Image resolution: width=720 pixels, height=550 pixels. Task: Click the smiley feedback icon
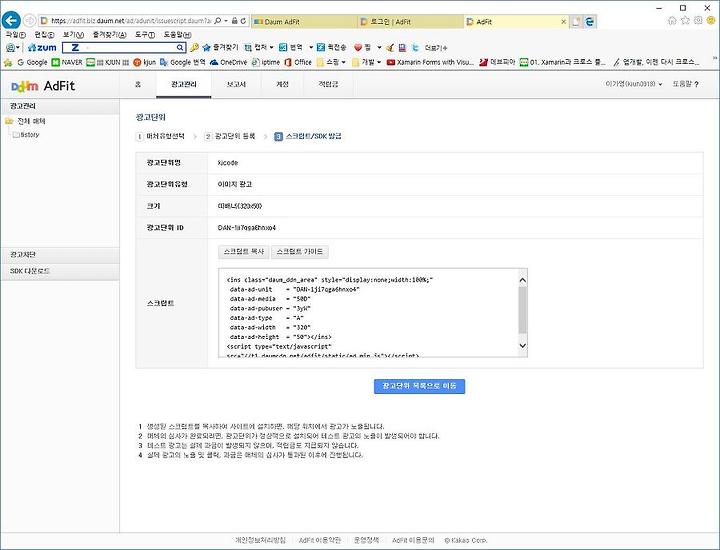tap(711, 20)
